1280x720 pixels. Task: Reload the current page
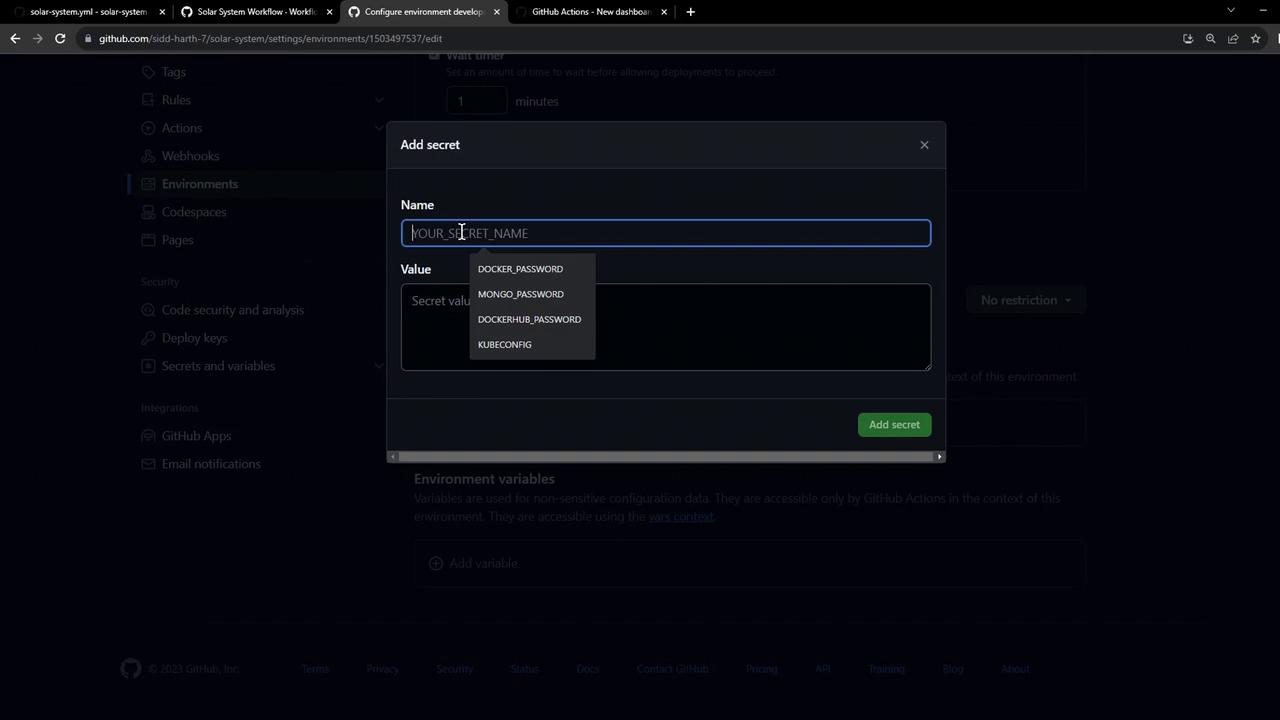pos(60,39)
